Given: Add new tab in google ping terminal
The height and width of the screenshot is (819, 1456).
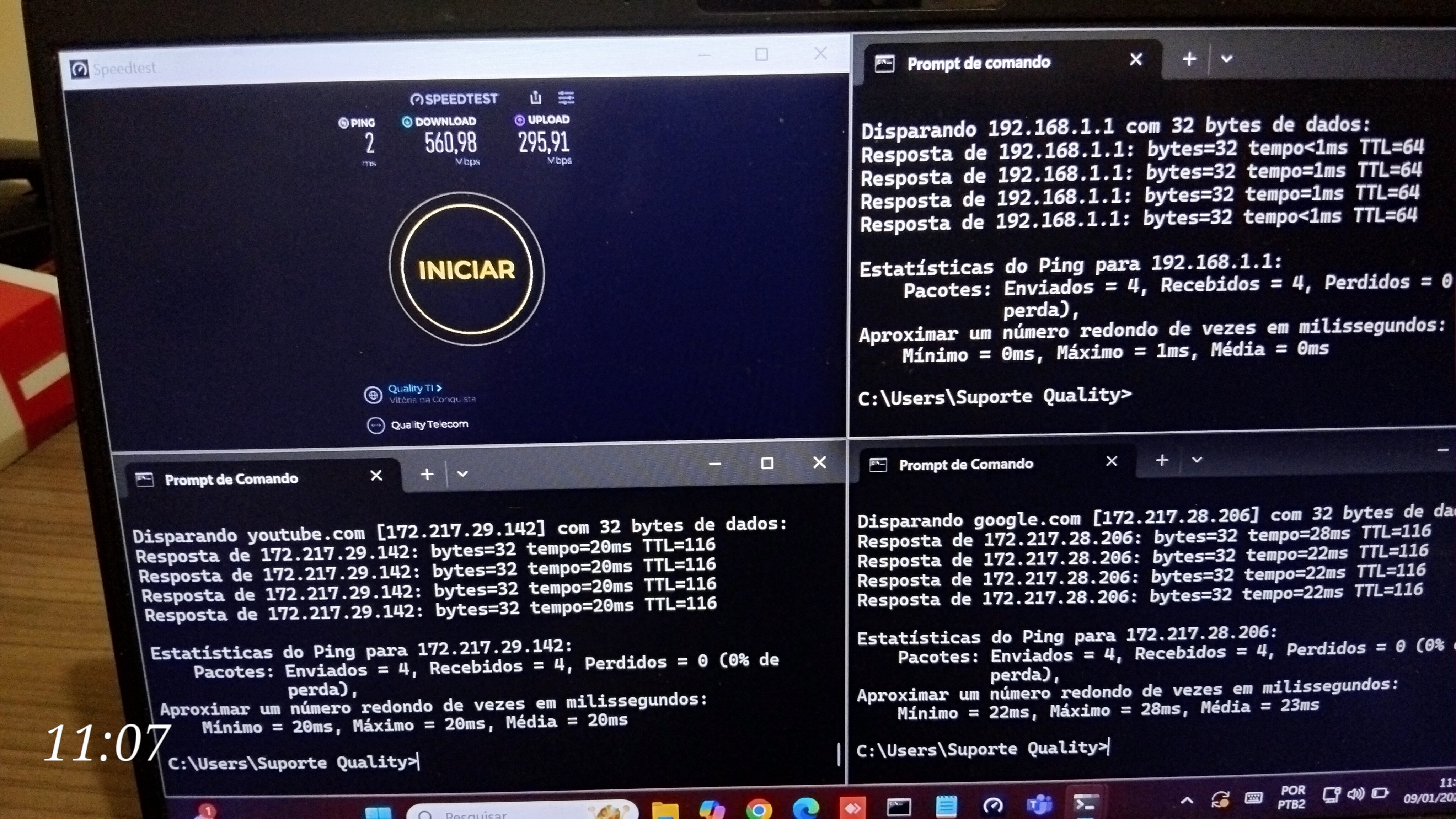Looking at the screenshot, I should coord(1162,460).
